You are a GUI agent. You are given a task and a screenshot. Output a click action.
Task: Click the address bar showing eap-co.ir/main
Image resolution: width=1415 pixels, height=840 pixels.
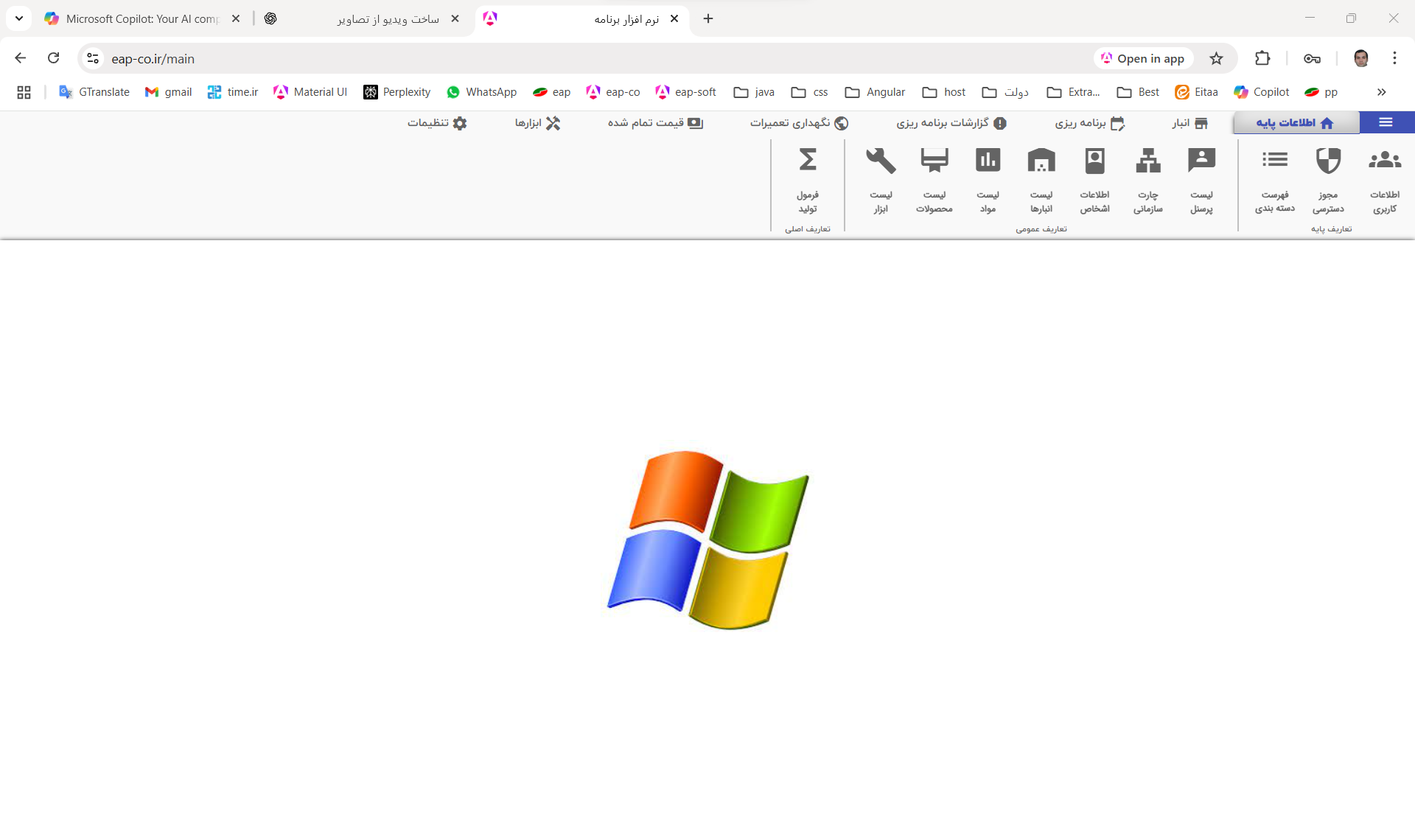pos(516,58)
